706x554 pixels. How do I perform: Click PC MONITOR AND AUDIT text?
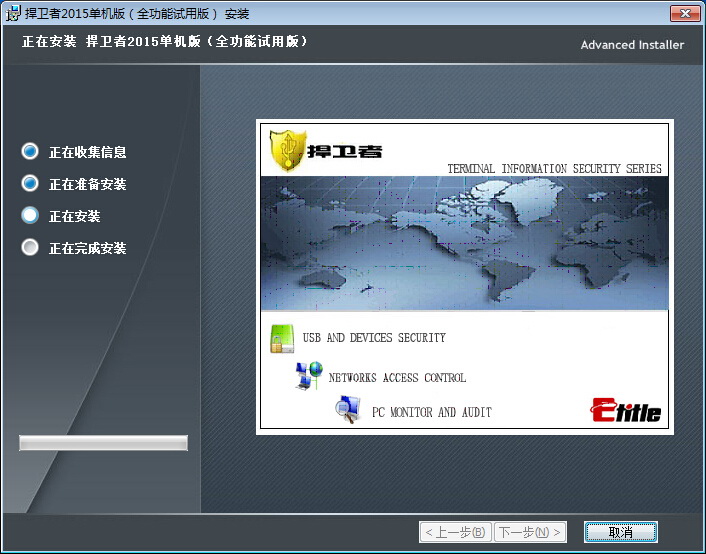coord(432,412)
